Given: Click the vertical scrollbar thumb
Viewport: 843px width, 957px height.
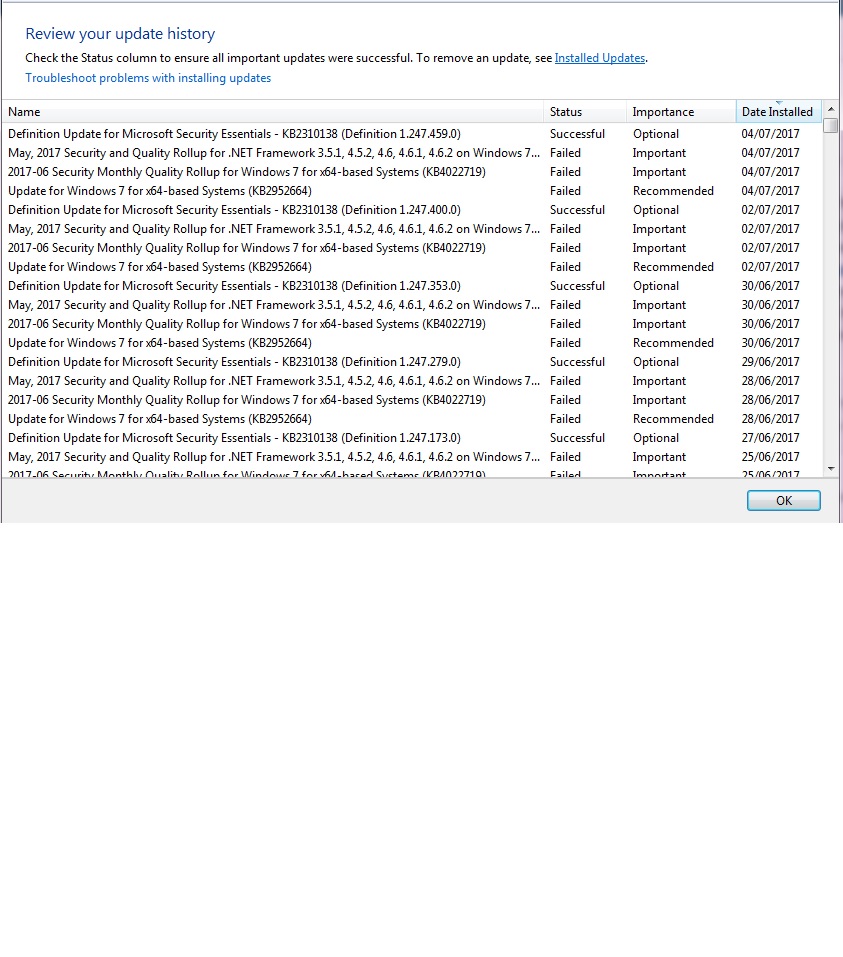Looking at the screenshot, I should pyautogui.click(x=830, y=125).
